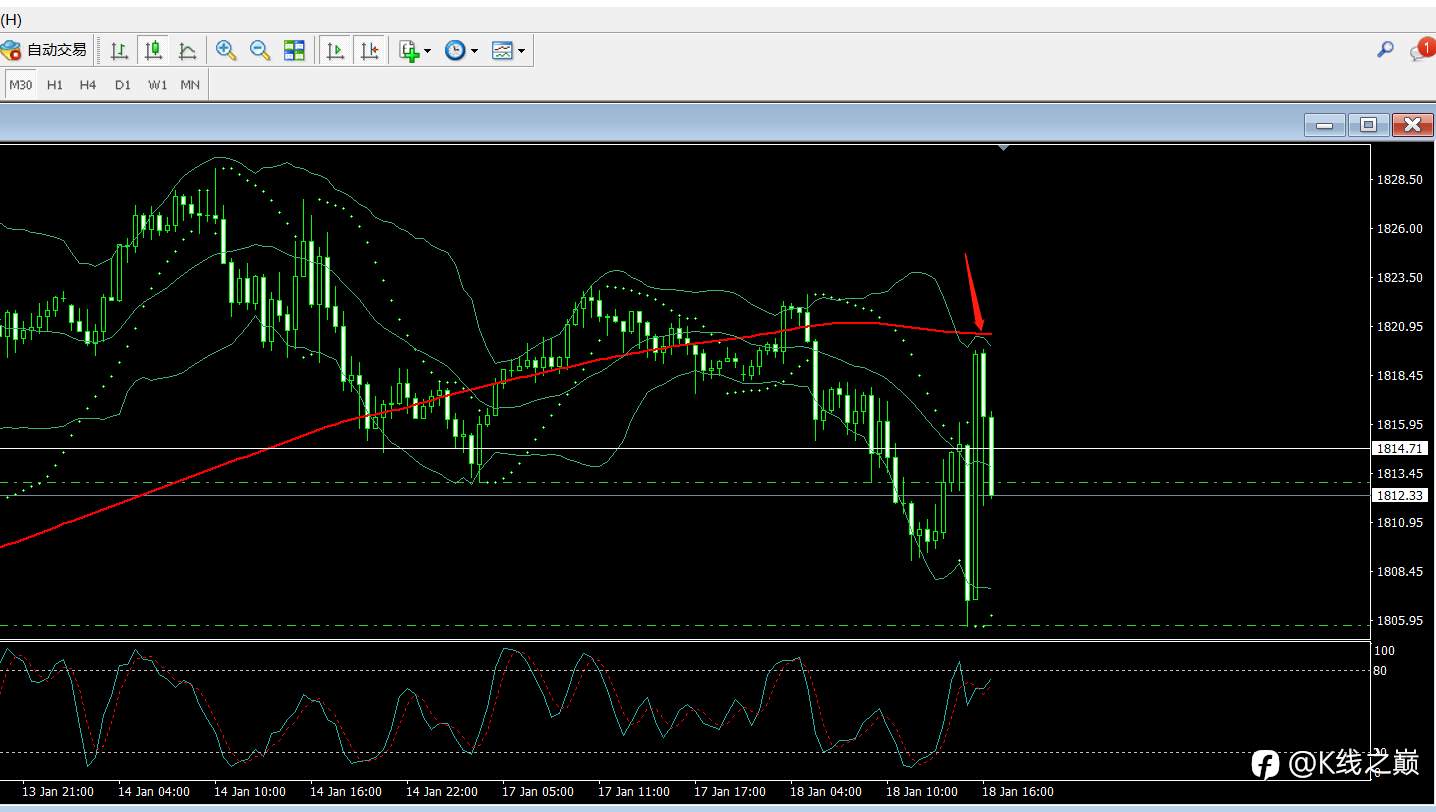Screen dimensions: 1436x812
Task: Click the chart shift triangle marker
Action: coord(1004,148)
